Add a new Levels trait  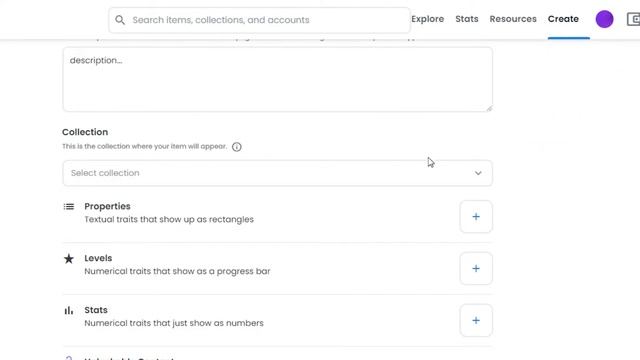(x=476, y=269)
